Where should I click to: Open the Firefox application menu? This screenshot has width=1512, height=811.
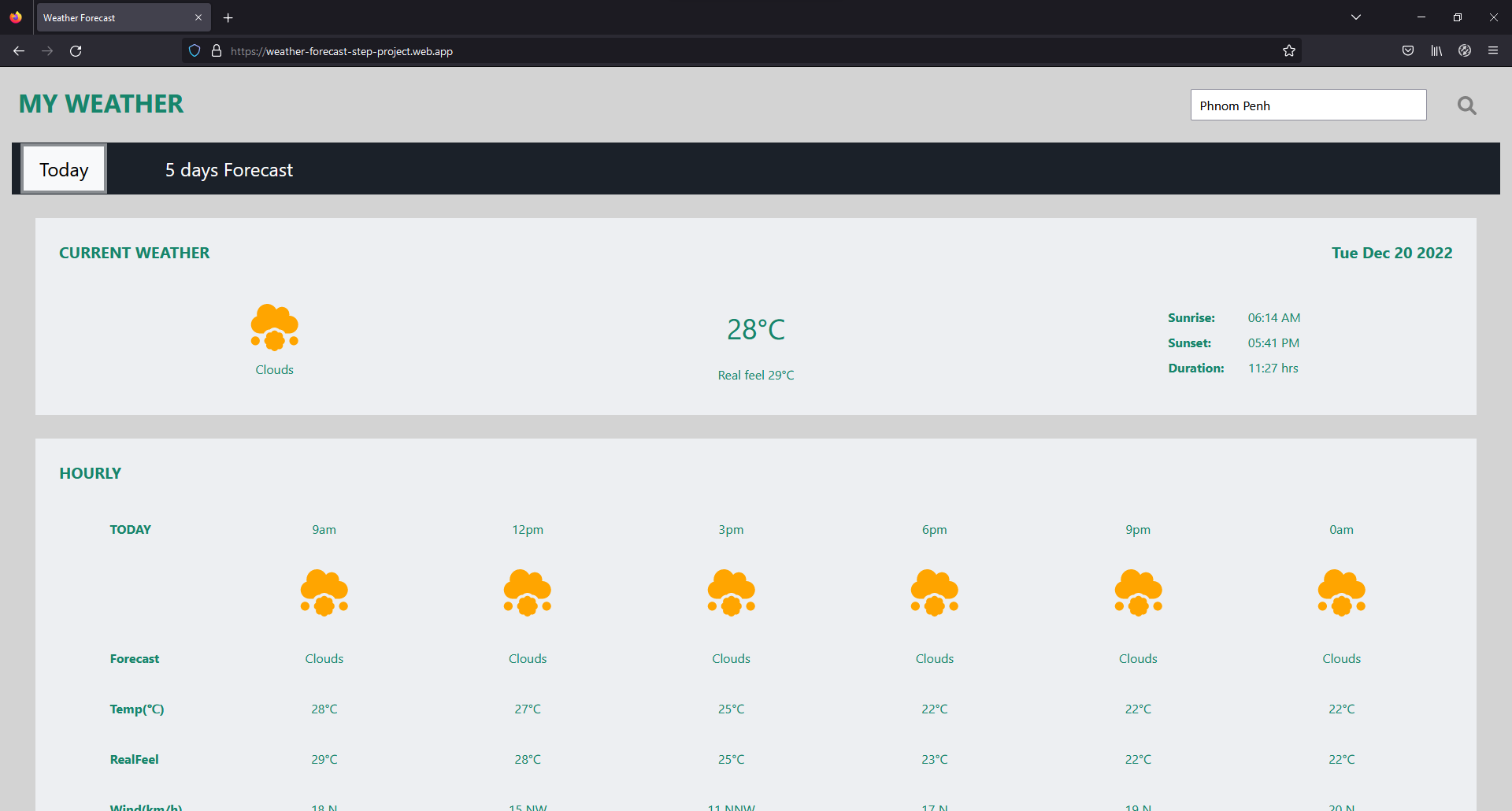pos(1493,50)
